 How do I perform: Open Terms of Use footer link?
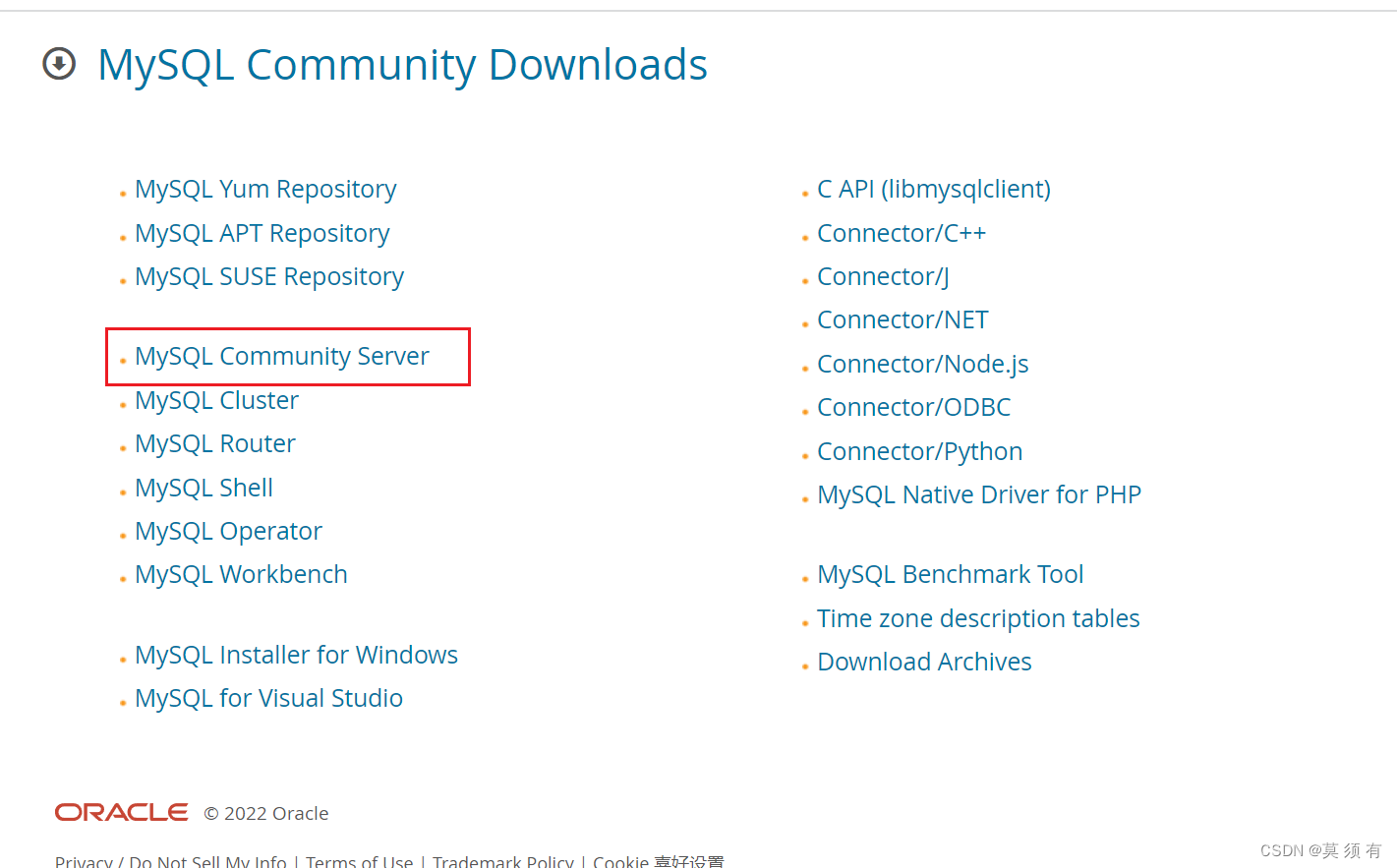pyautogui.click(x=359, y=861)
